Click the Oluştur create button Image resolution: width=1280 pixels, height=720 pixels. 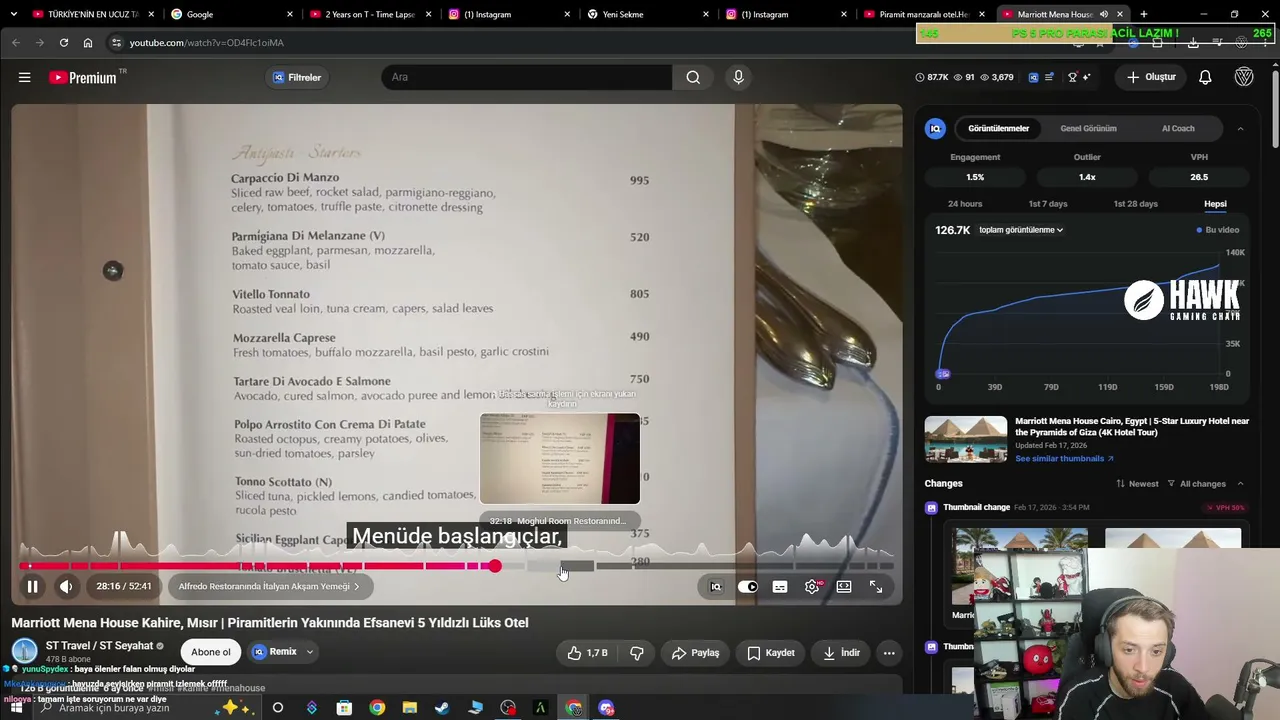1151,77
